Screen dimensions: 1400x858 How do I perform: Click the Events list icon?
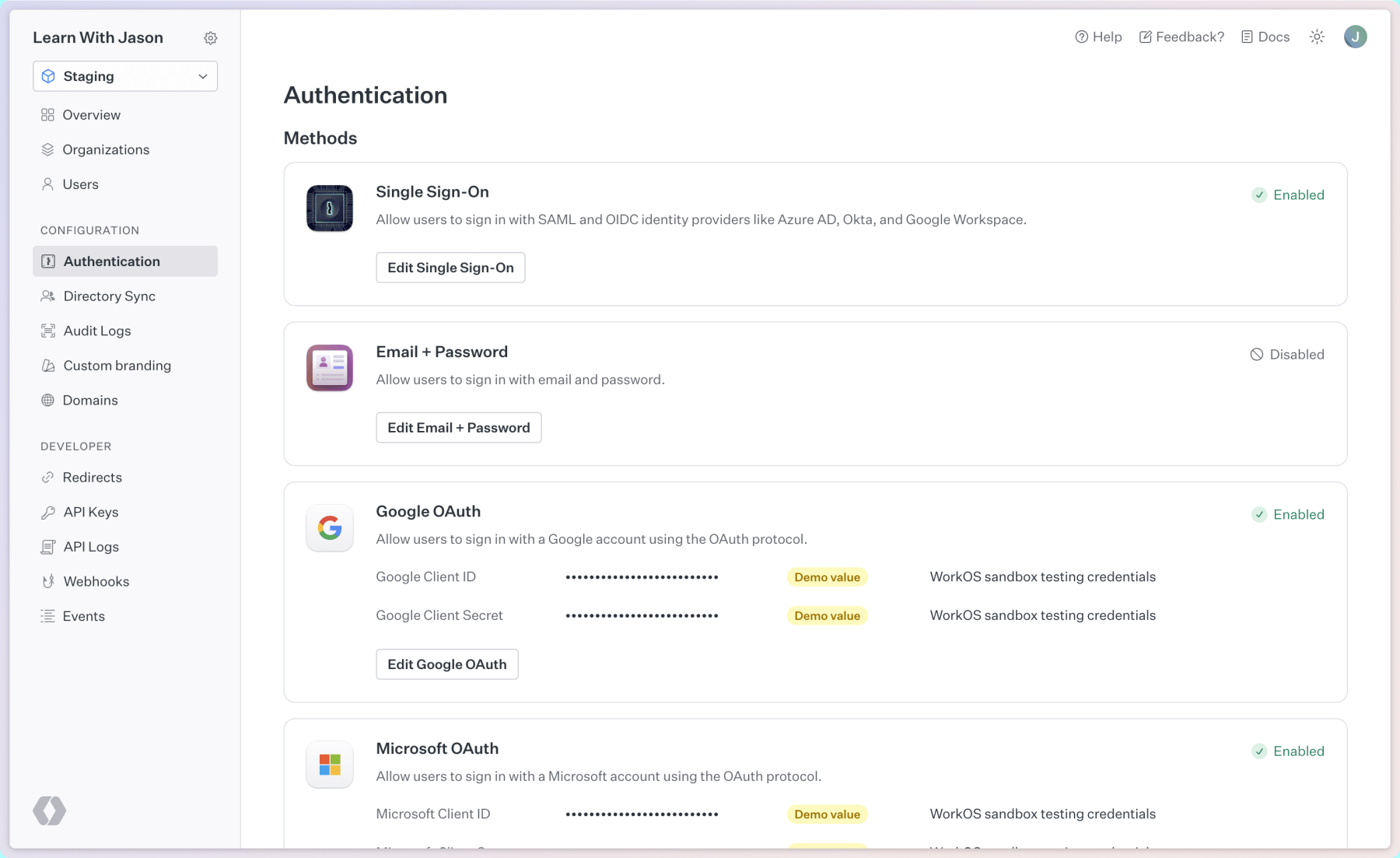click(48, 616)
